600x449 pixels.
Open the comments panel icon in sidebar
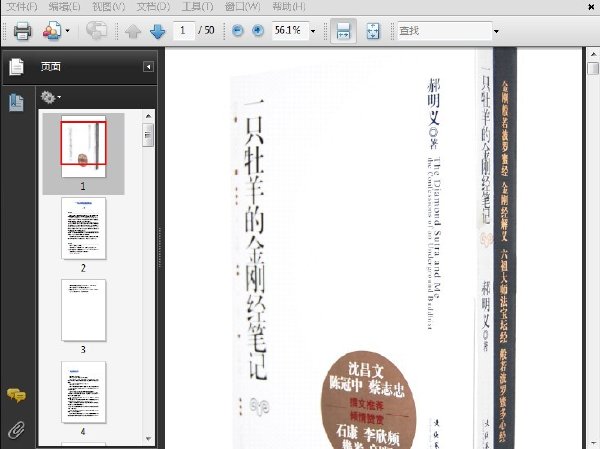(x=16, y=395)
